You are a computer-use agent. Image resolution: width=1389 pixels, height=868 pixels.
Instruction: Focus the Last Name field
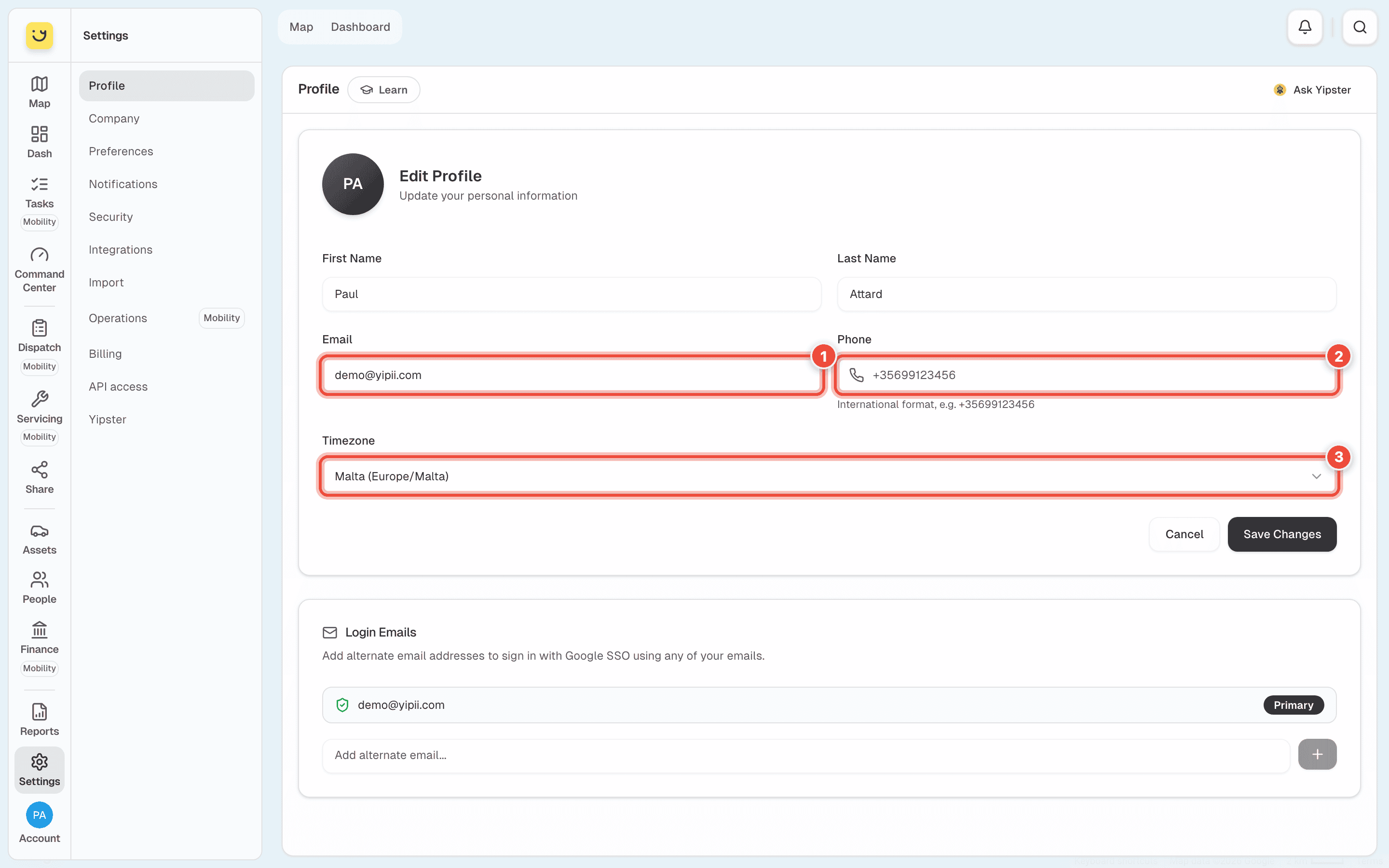pos(1087,295)
